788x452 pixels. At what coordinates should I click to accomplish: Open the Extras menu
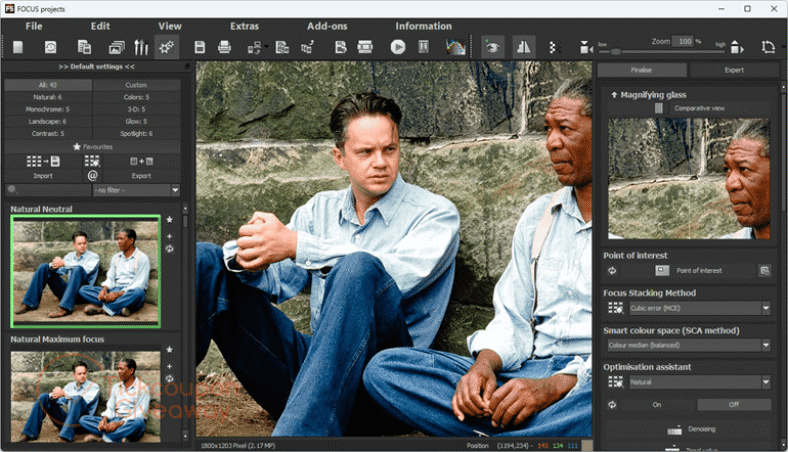[244, 26]
